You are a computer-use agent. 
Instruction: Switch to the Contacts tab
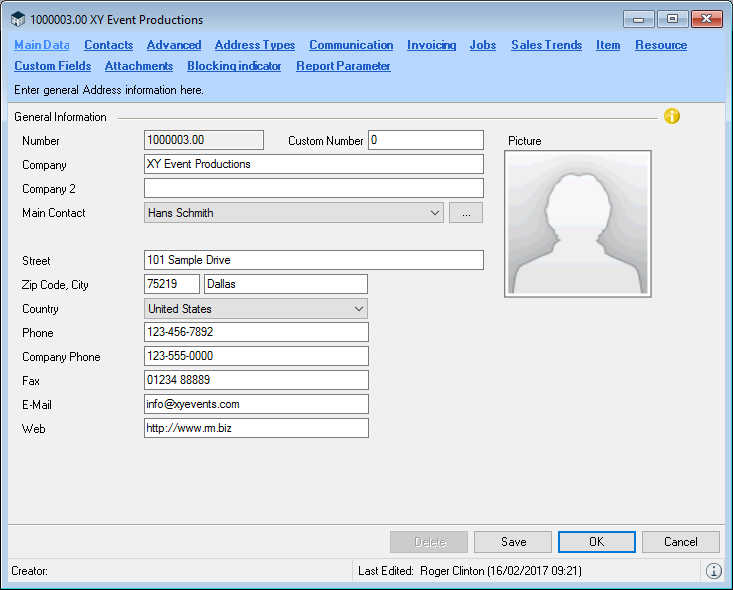pos(108,45)
